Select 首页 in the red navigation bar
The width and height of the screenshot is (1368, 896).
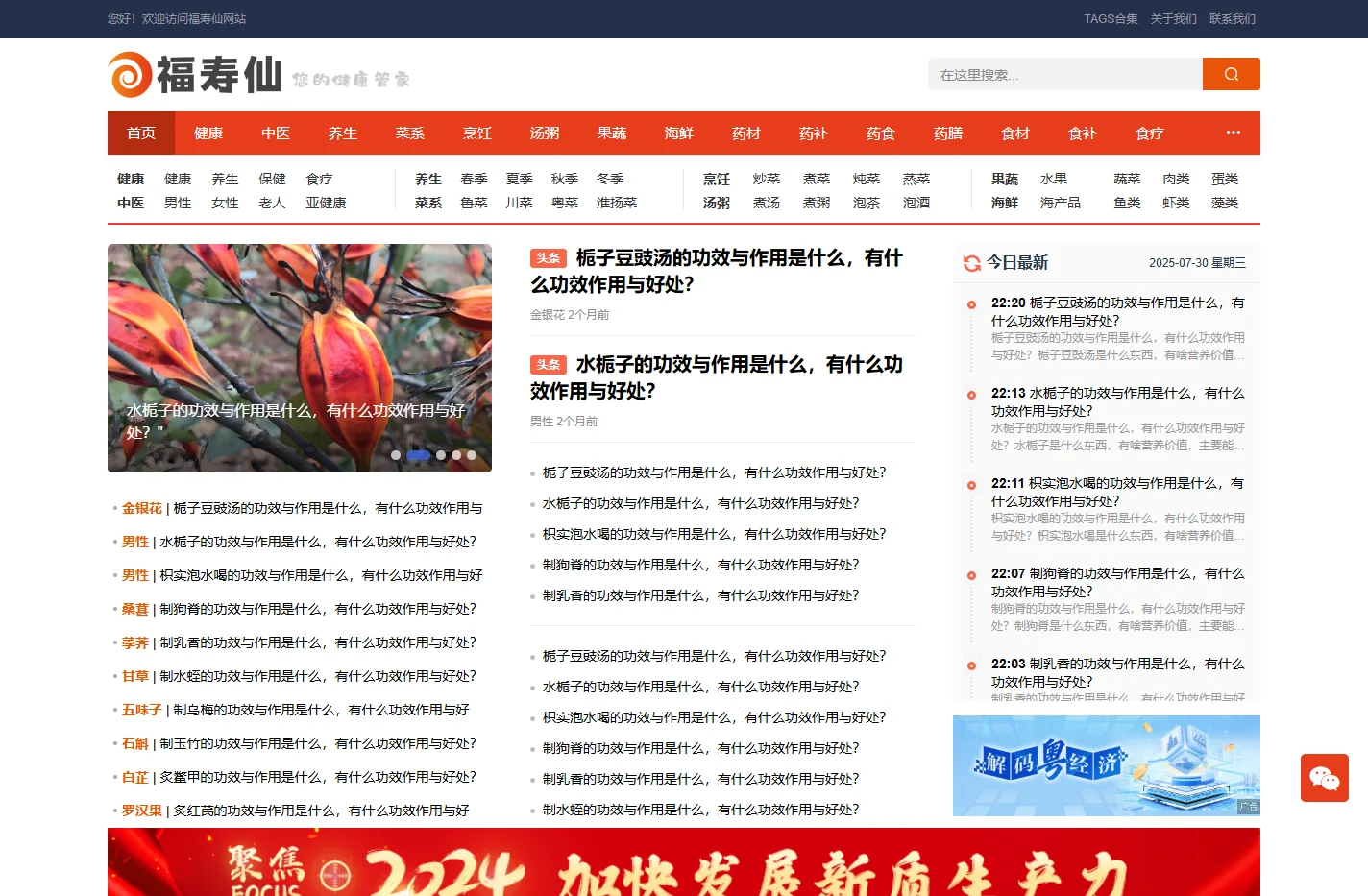(141, 133)
